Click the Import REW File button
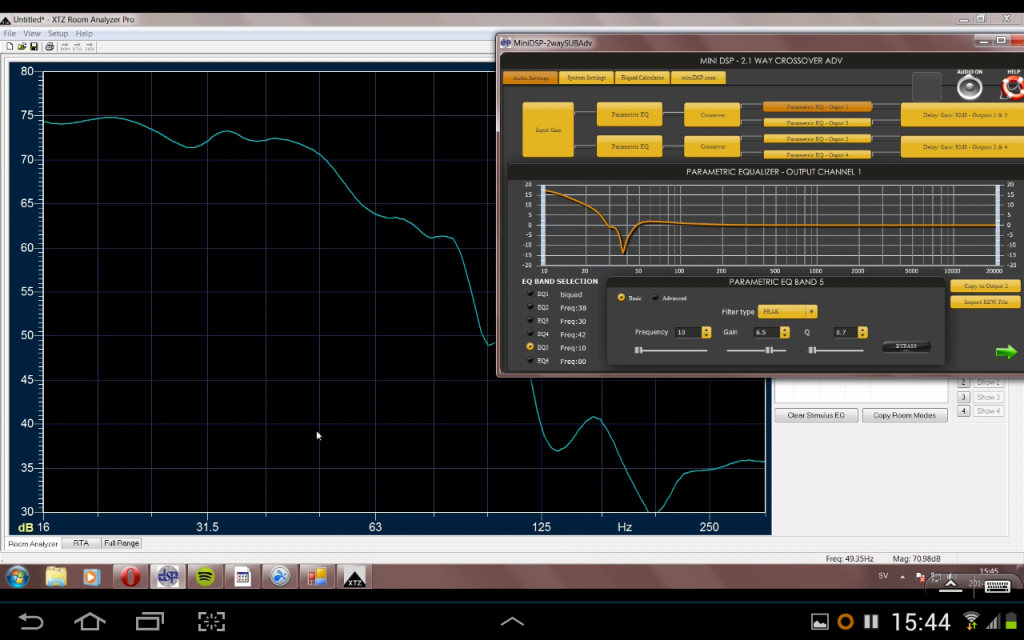The image size is (1024, 640). pos(985,302)
